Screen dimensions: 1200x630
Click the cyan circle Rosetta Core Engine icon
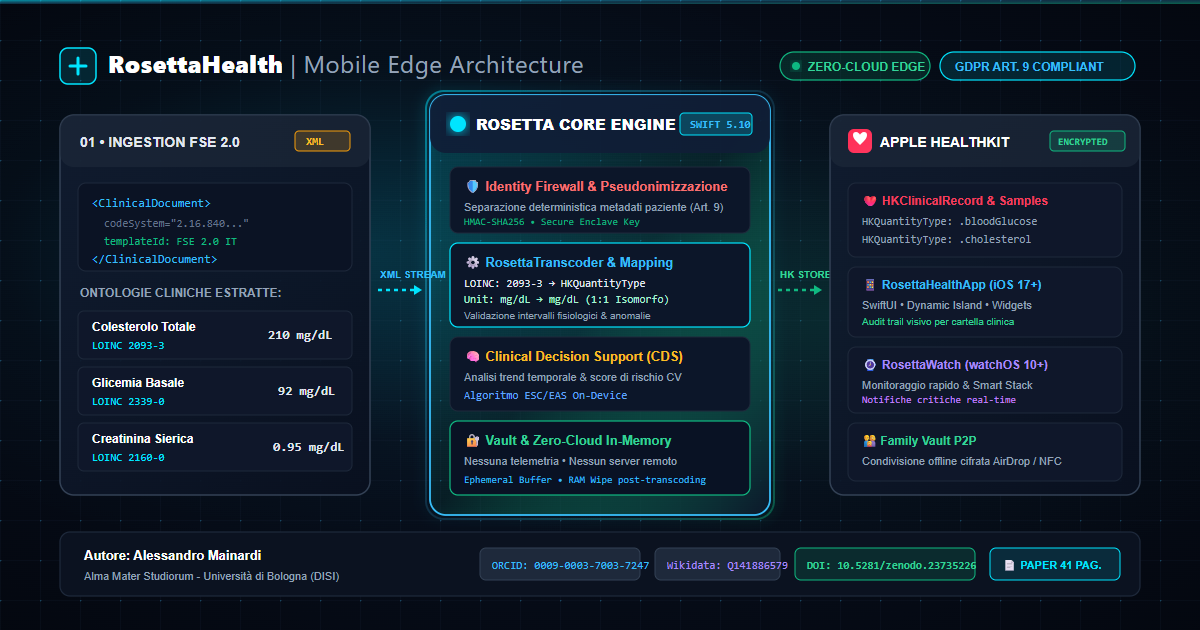(x=458, y=125)
